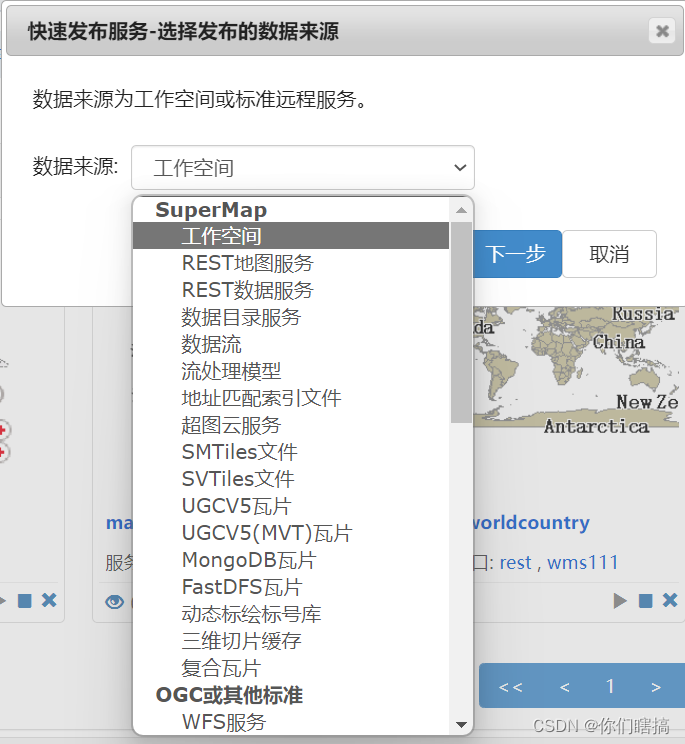Viewport: 685px width, 744px height.
Task: Choose UGCV5瓦片 option
Action: click(291, 506)
